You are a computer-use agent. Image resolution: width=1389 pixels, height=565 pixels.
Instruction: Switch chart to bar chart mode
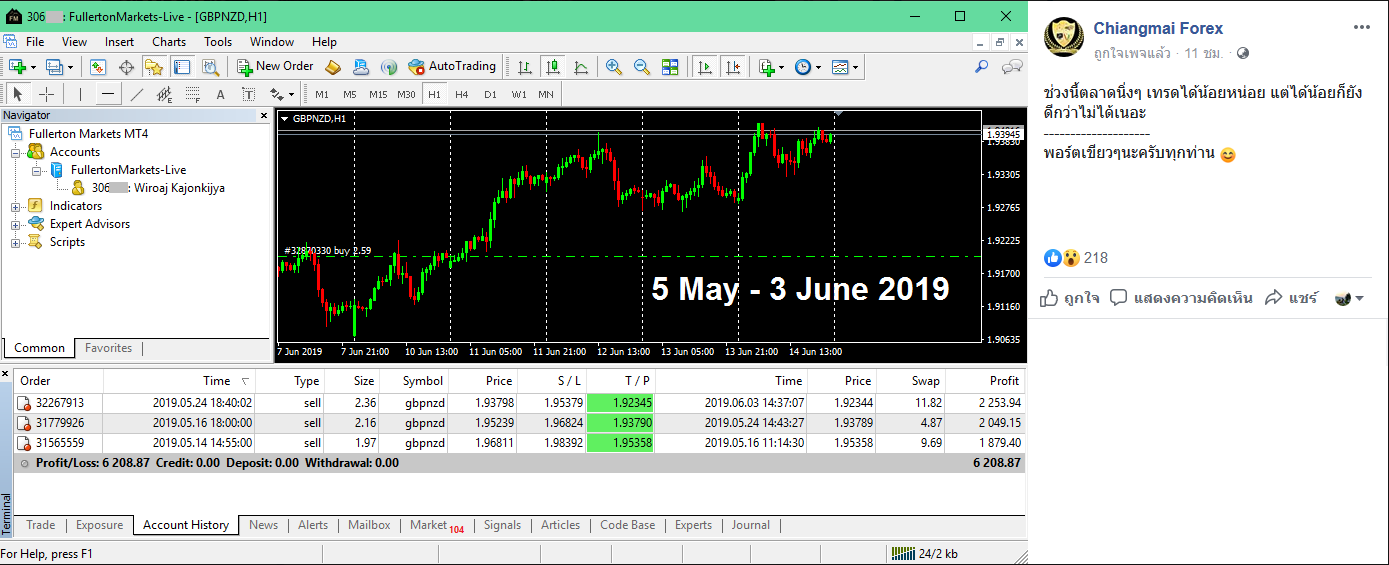[x=524, y=67]
